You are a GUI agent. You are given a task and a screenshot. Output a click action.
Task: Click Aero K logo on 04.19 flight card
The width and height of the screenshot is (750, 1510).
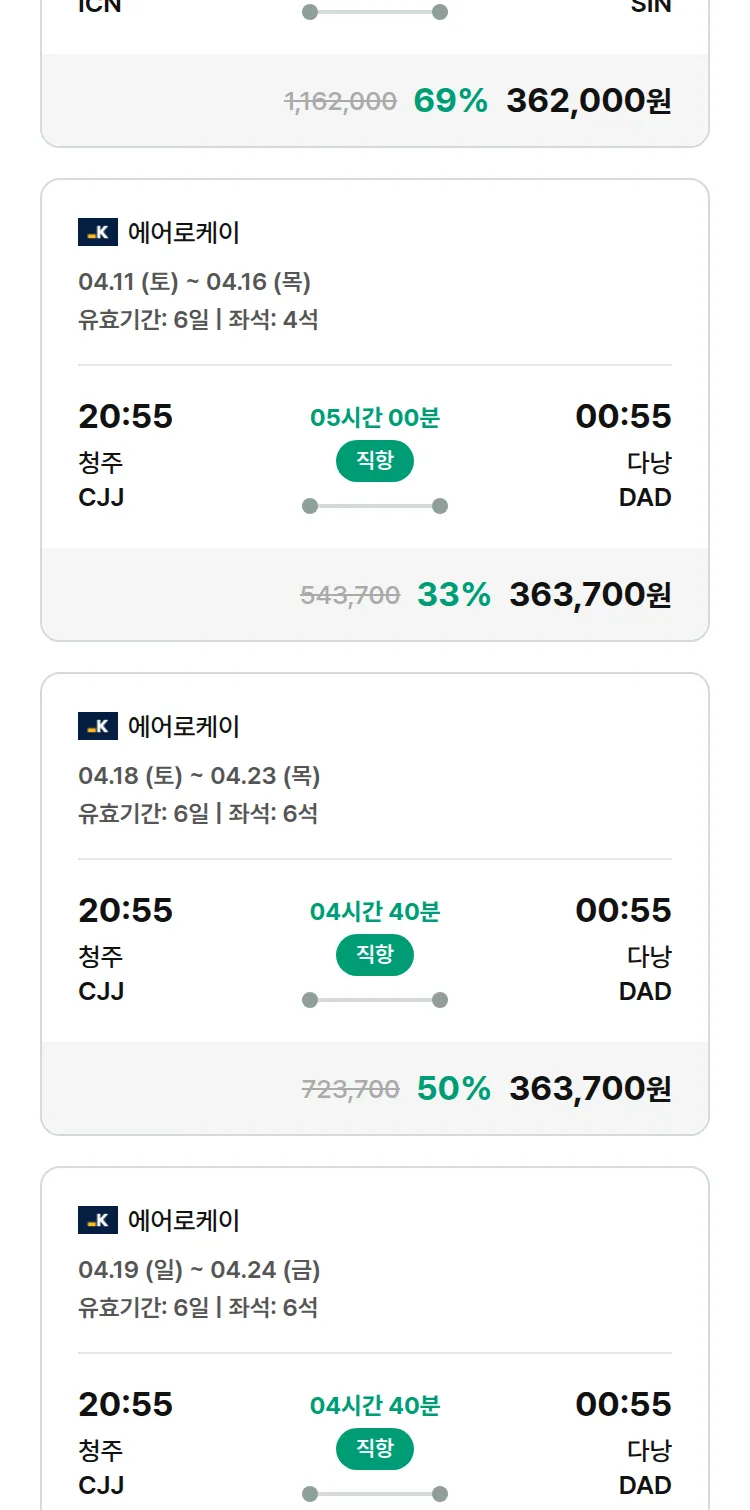(98, 1221)
